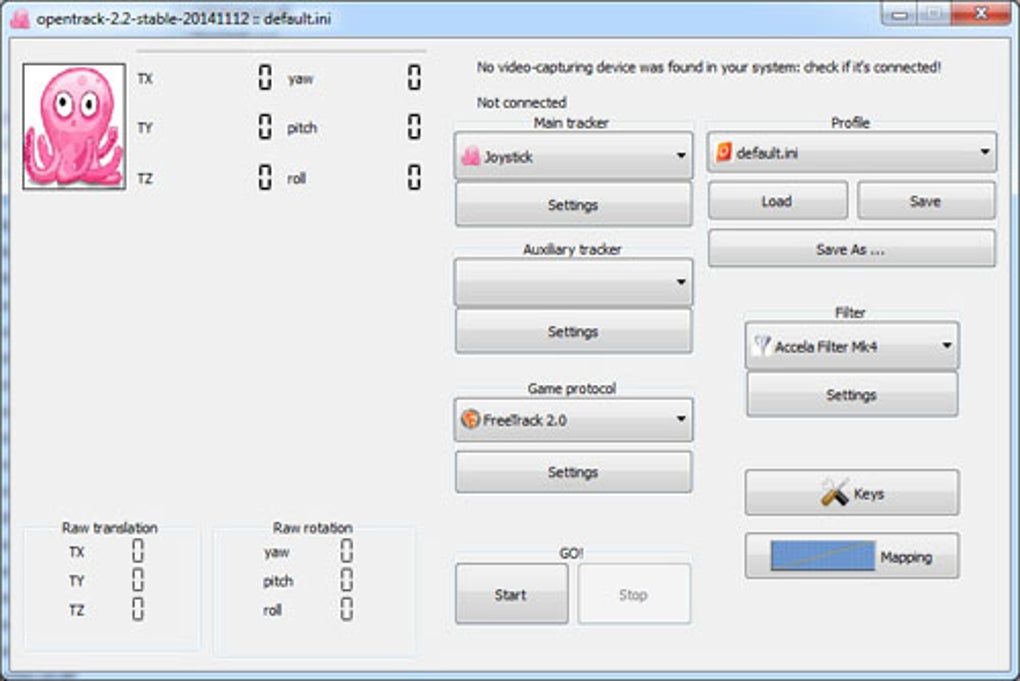Viewport: 1020px width, 681px height.
Task: Click the 'Not connected' status text
Action: [522, 102]
